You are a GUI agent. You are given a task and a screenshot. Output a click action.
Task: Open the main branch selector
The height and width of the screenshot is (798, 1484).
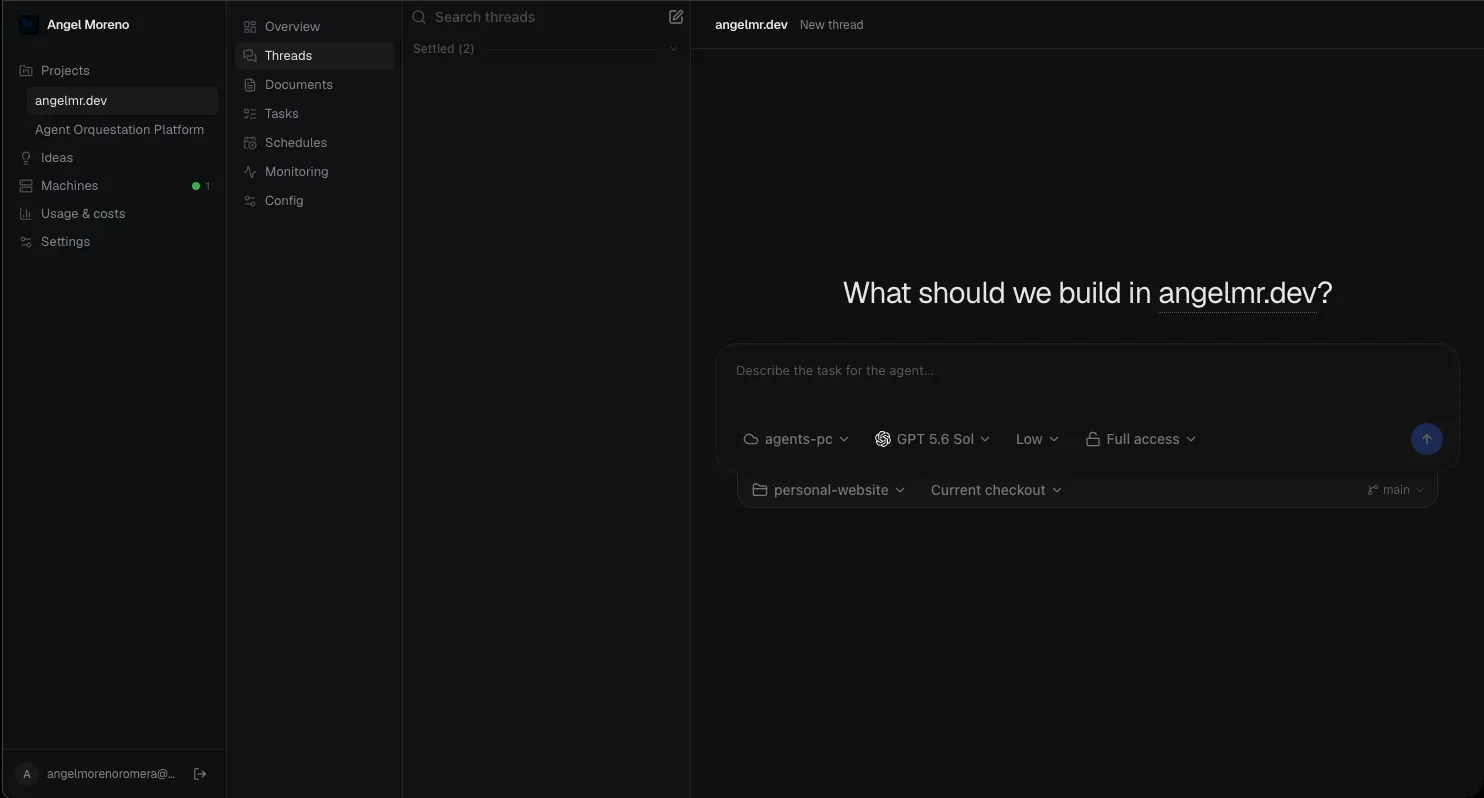pyautogui.click(x=1395, y=490)
